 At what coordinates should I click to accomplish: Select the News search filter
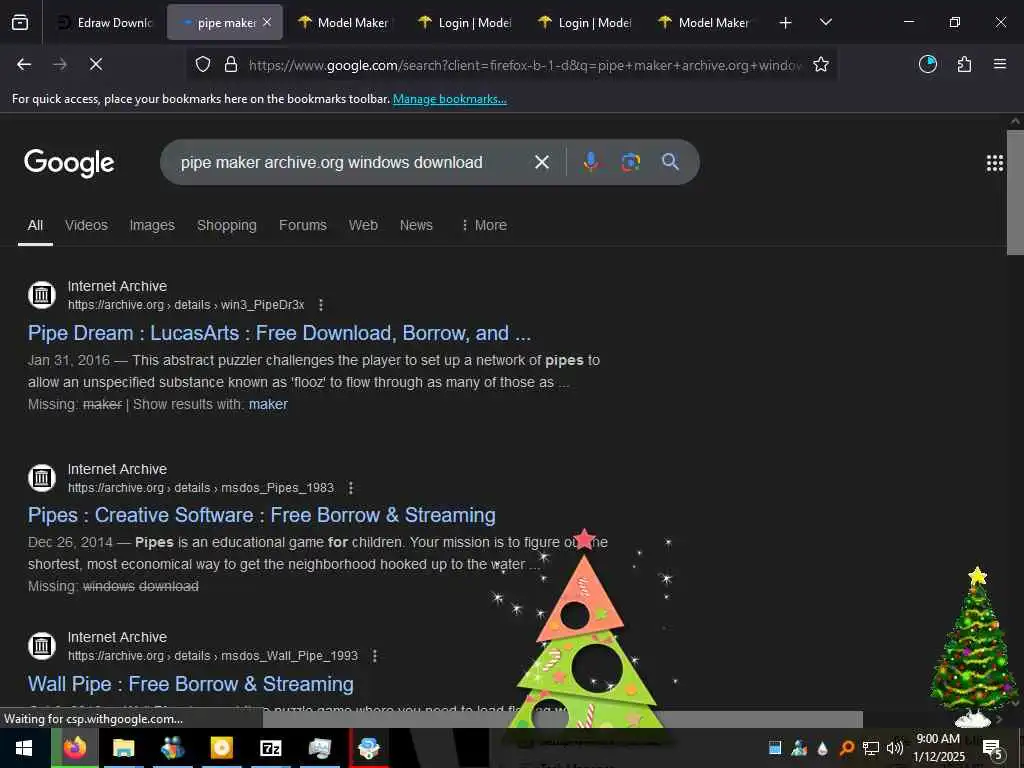(416, 225)
